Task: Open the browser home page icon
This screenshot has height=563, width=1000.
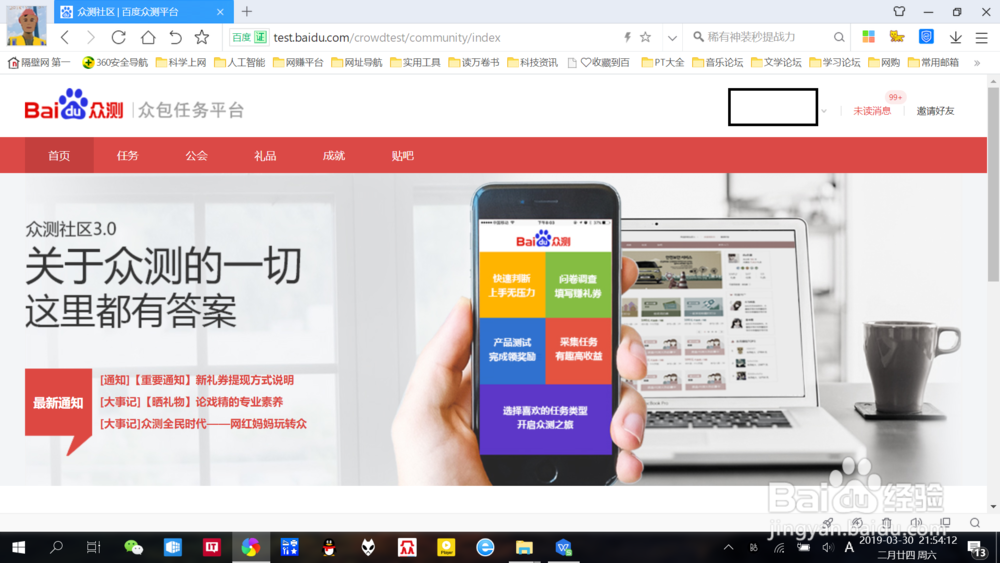Action: click(148, 38)
